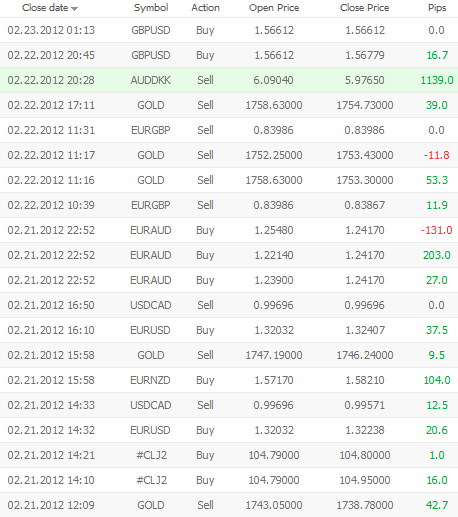
Task: Select close price 104.80000
Action: pyautogui.click(x=365, y=455)
